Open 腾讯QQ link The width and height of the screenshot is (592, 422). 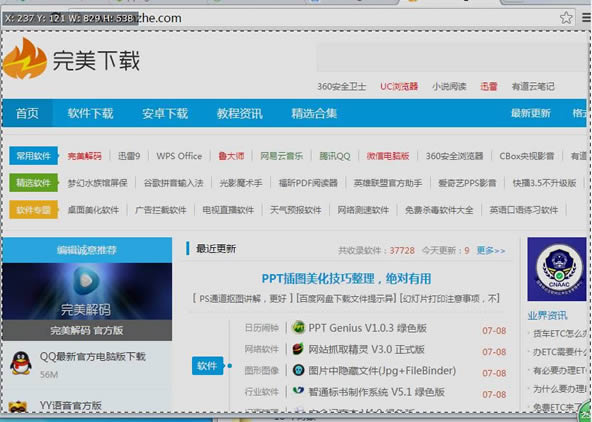tap(335, 156)
